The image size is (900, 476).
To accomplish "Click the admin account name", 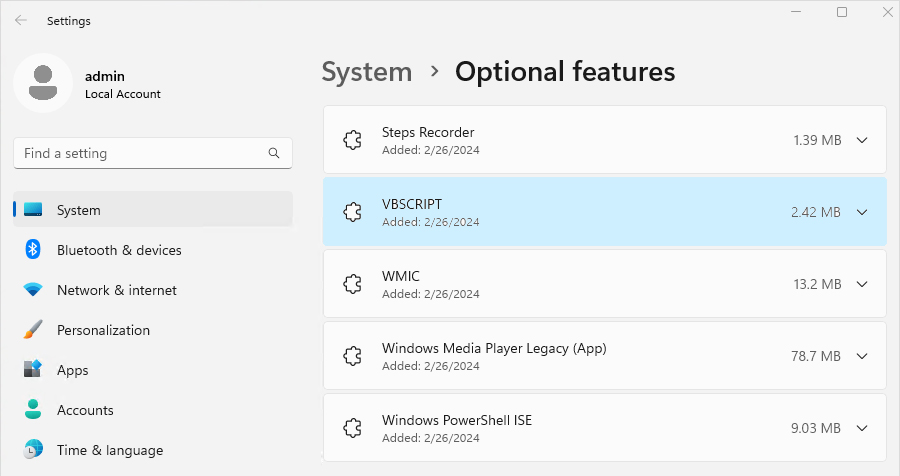I will point(104,76).
